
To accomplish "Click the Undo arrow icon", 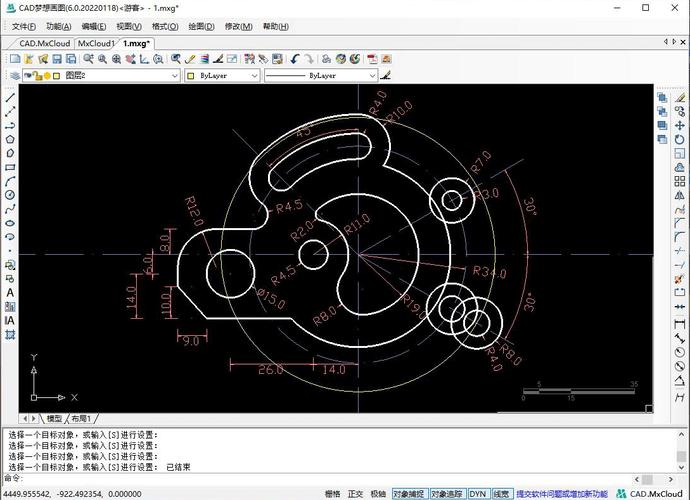I will [295, 59].
